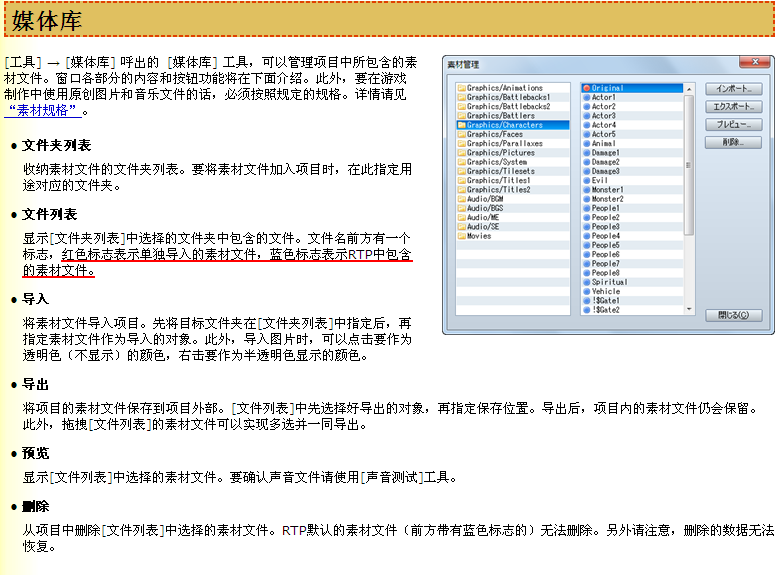Screen dimensions: 779x575
Task: Select the !$Gate1 file entry
Action: click(632, 301)
